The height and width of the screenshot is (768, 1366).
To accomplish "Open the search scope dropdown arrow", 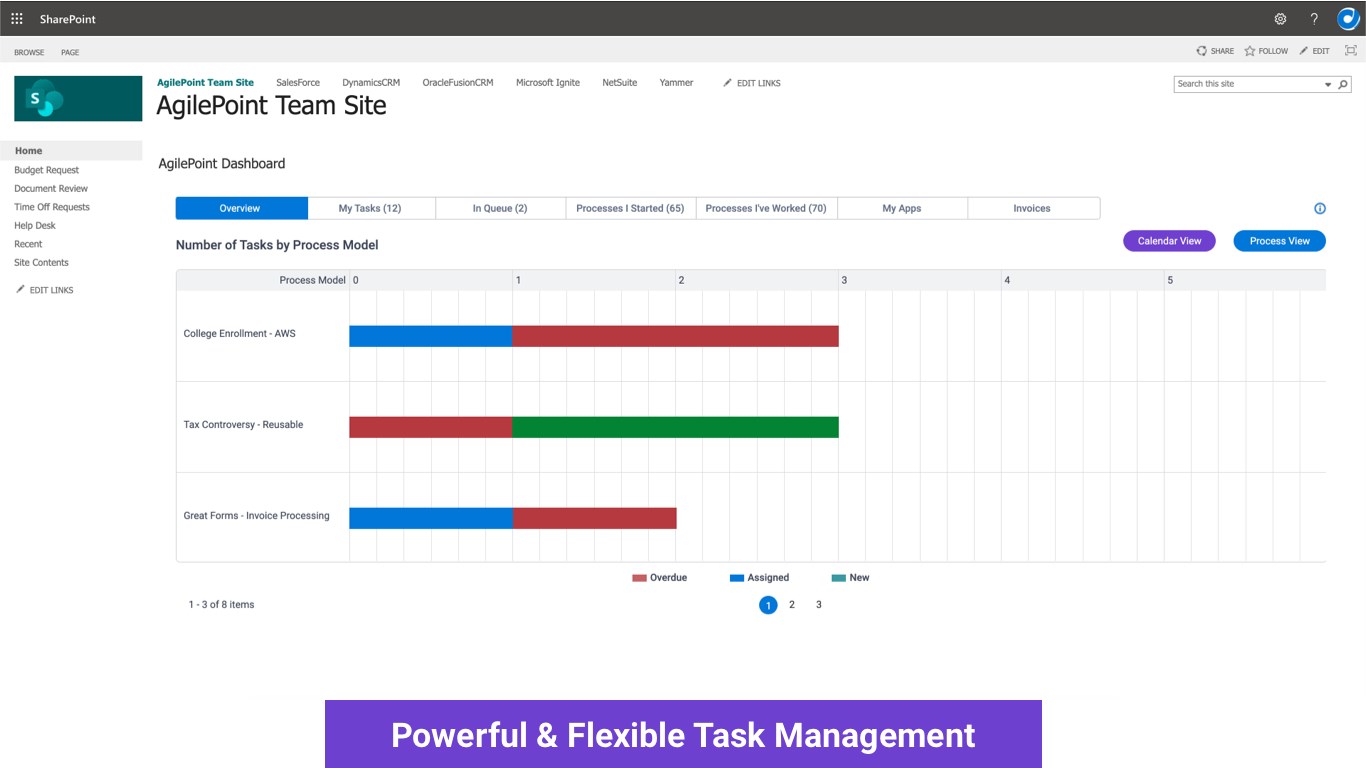I will tap(1328, 85).
